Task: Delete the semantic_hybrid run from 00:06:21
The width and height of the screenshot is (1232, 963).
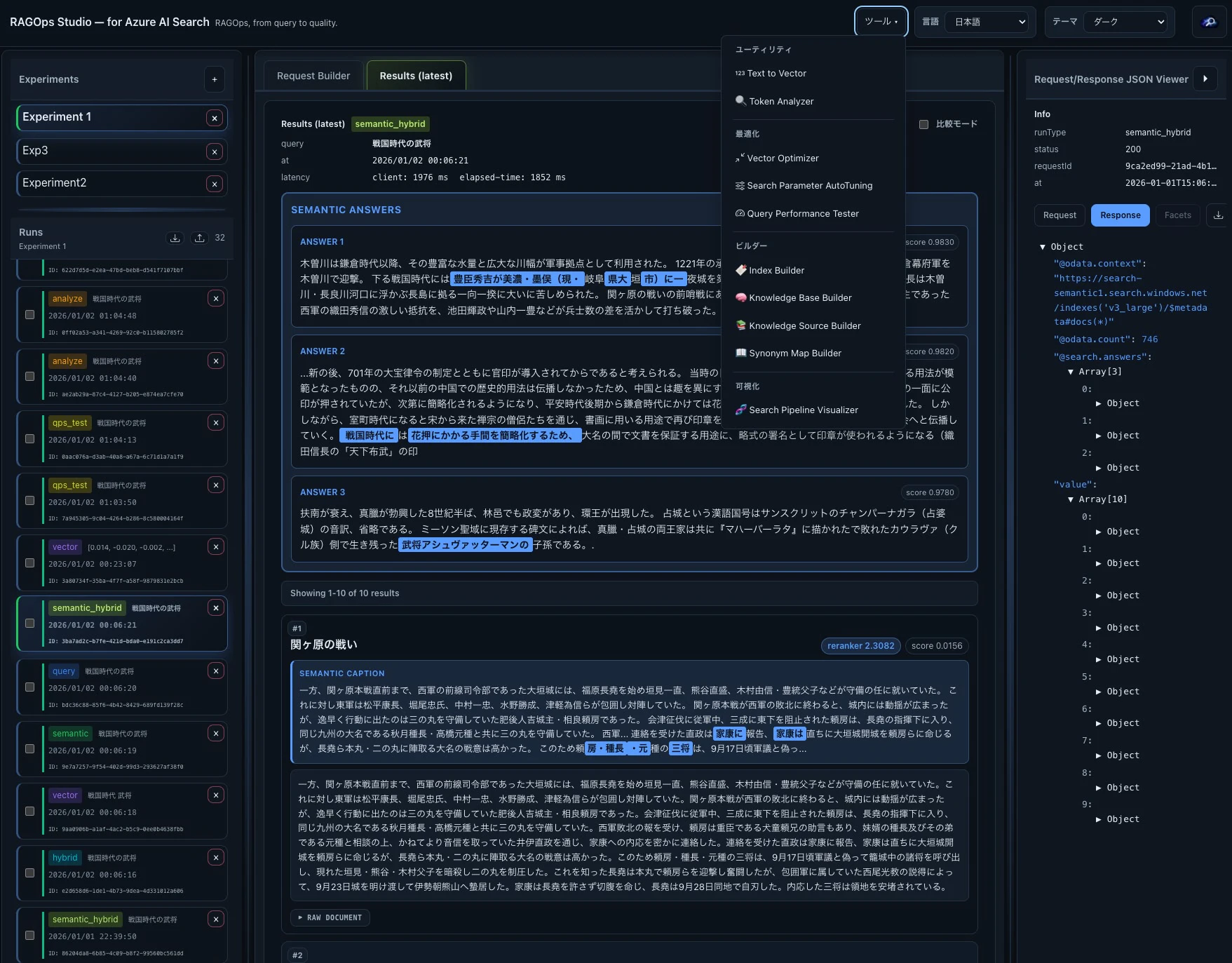Action: [216, 608]
